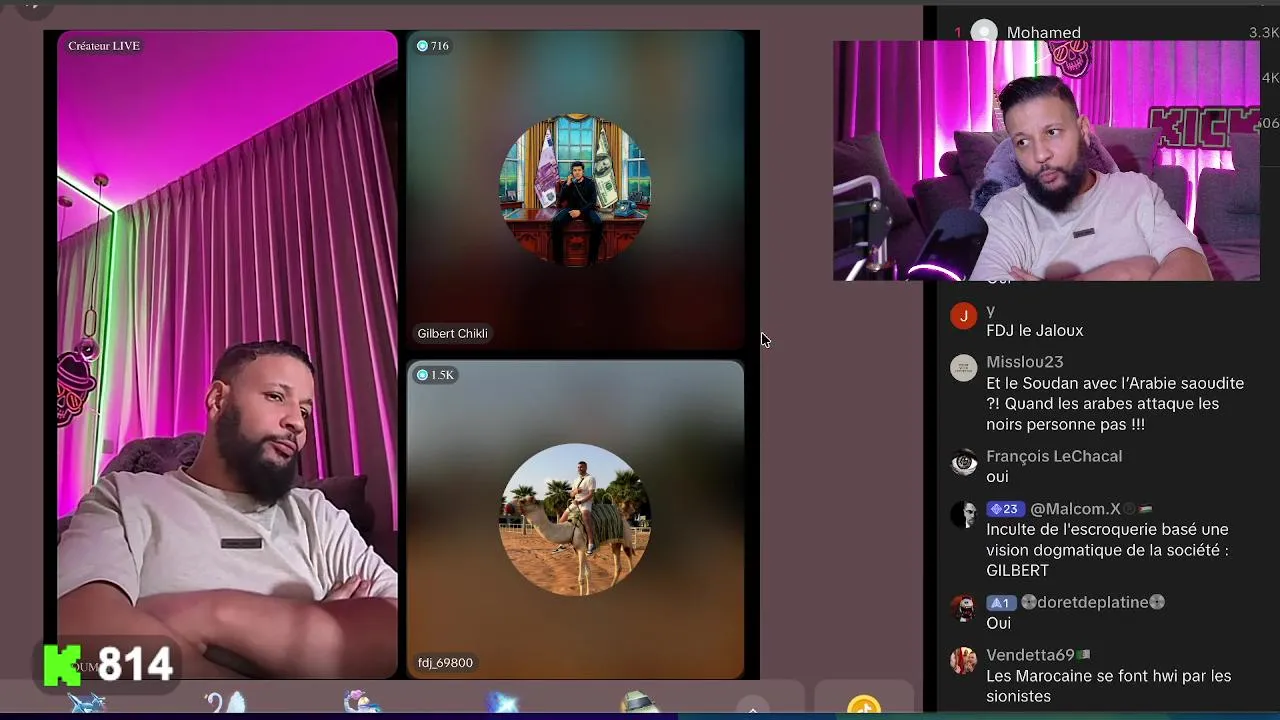
Task: Click the fdj_69800 name label
Action: pyautogui.click(x=445, y=663)
